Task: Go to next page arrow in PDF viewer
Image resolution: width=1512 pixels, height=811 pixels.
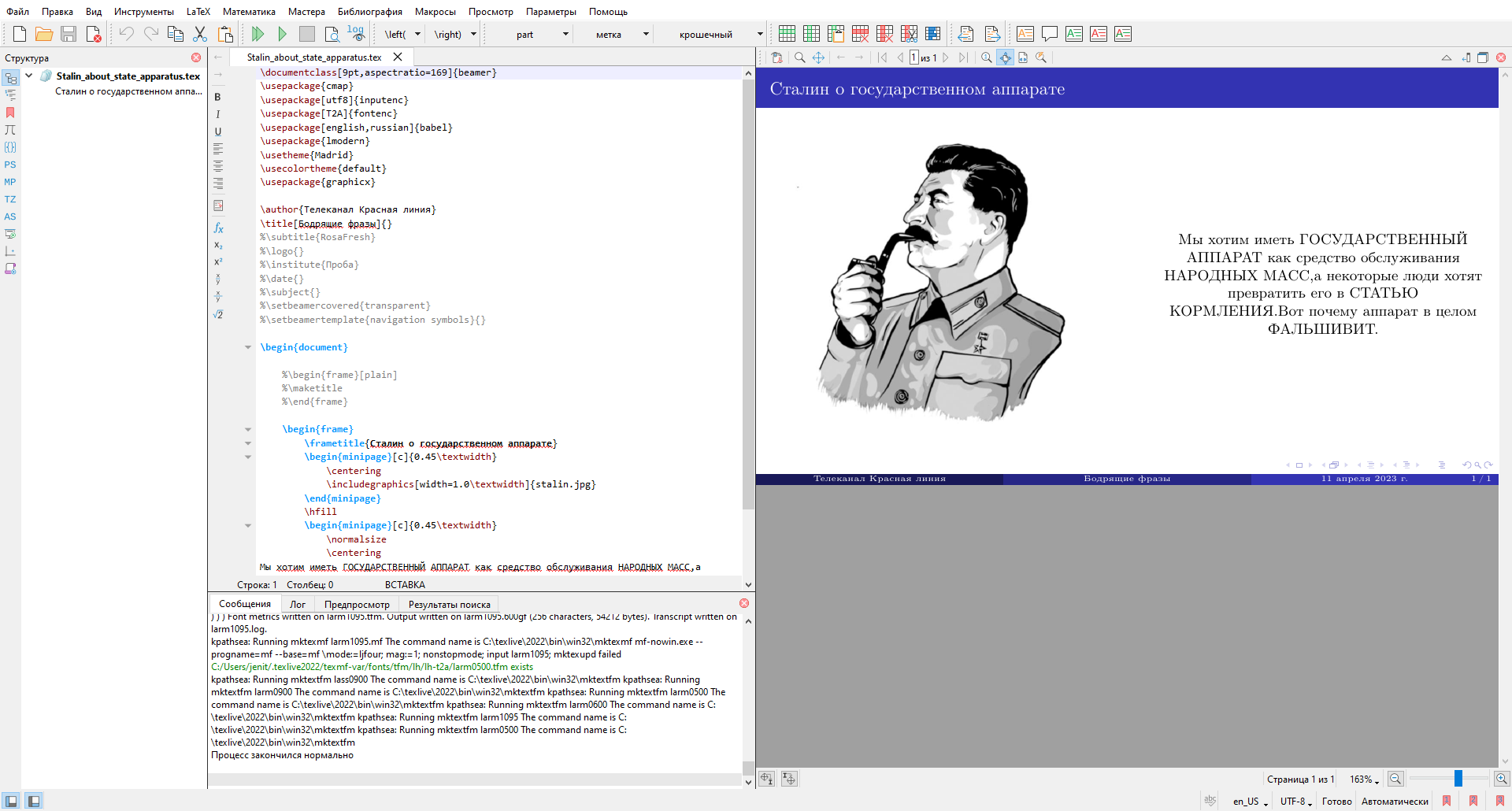Action: pyautogui.click(x=946, y=57)
